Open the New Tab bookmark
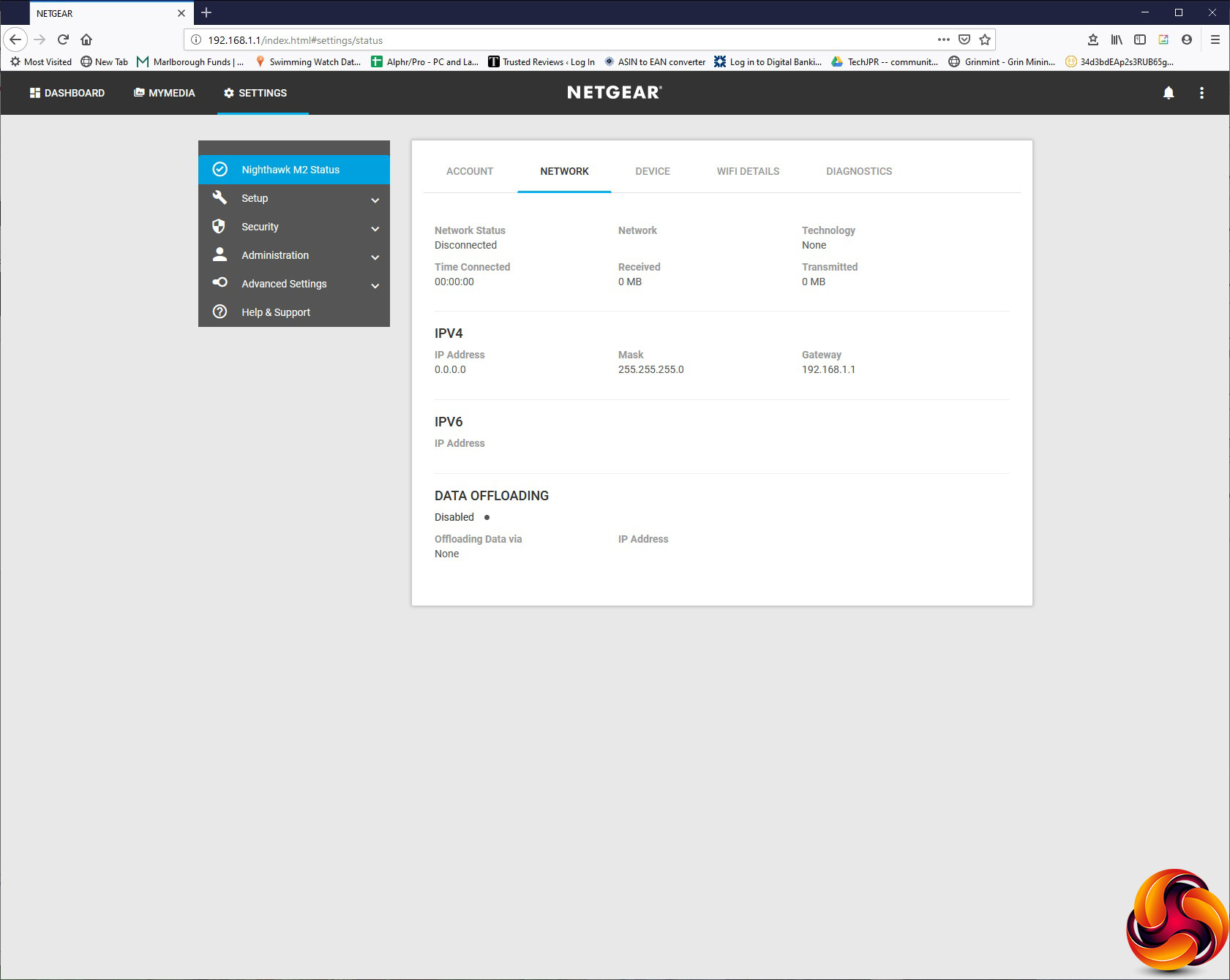The width and height of the screenshot is (1230, 980). 104,61
